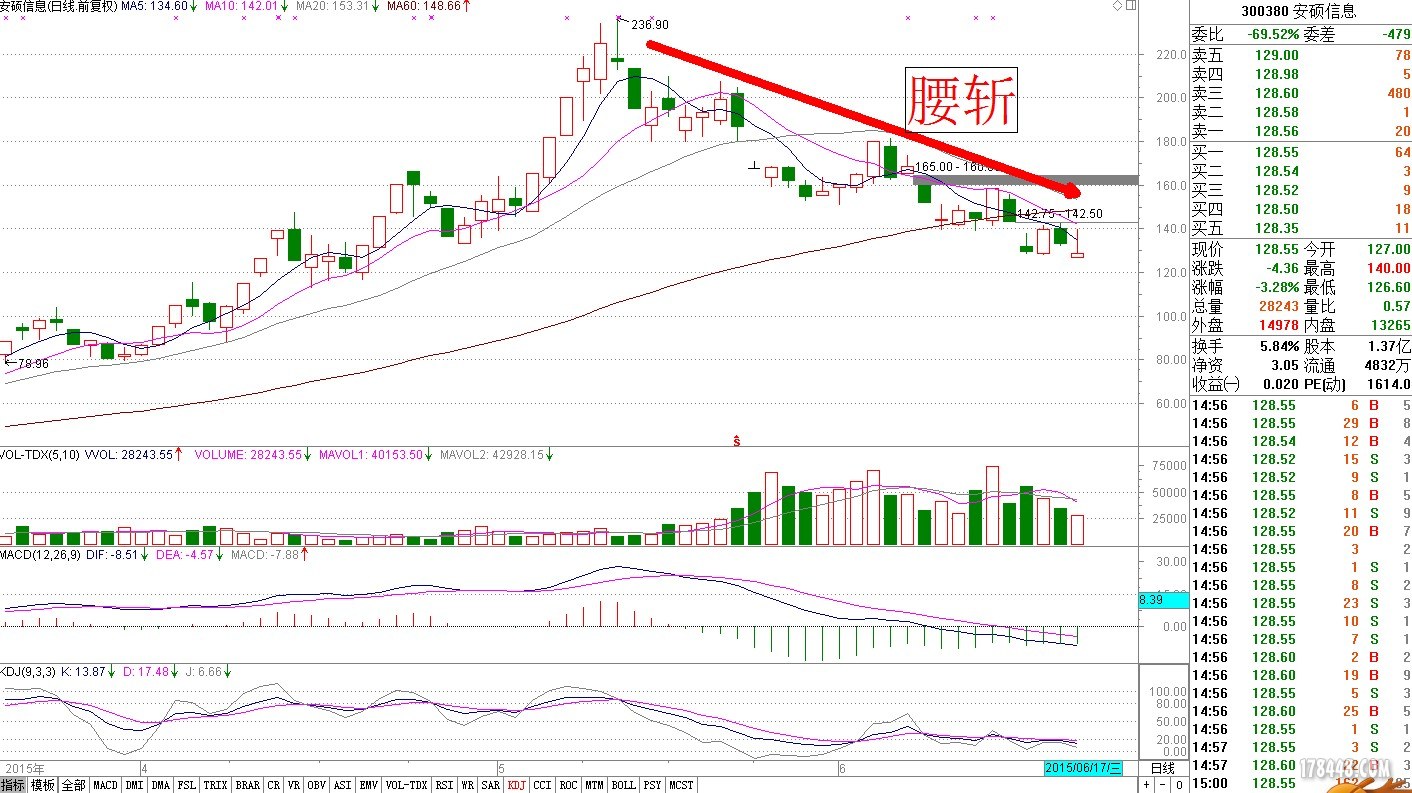1412x793 pixels.
Task: Click the MA10: 142.01 label
Action: click(x=239, y=6)
